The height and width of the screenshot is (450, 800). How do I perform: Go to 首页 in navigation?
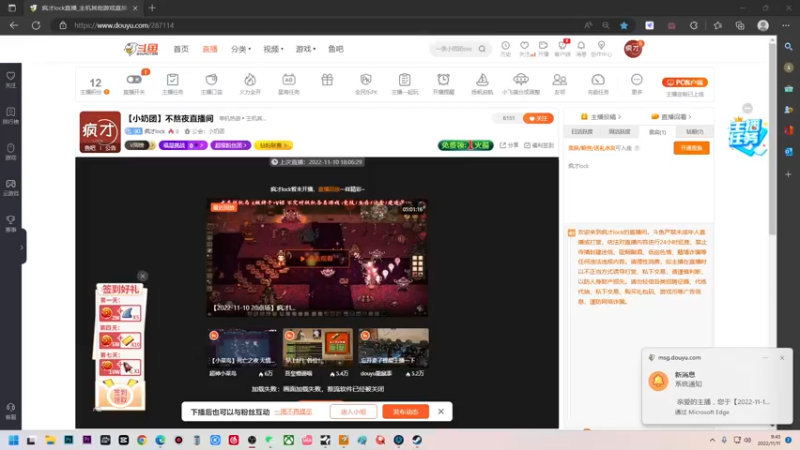[x=181, y=49]
